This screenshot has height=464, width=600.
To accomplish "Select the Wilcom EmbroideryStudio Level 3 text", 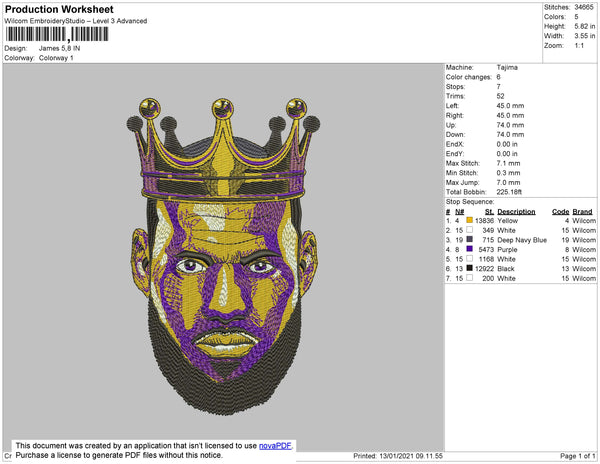I will point(76,21).
